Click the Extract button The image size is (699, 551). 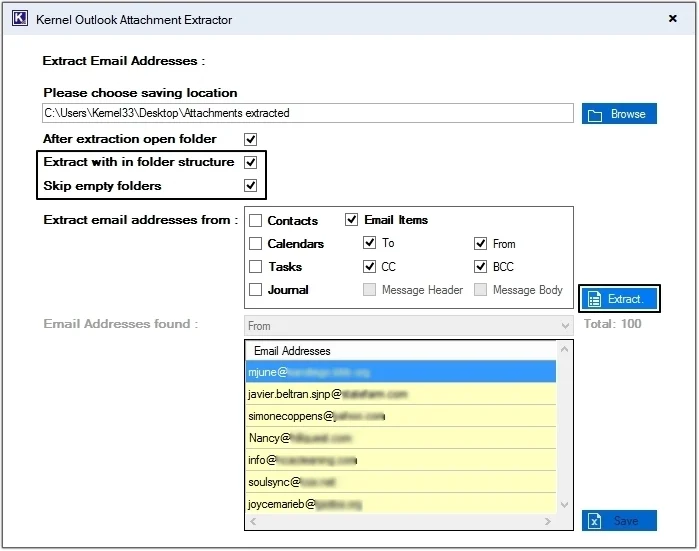click(x=620, y=299)
